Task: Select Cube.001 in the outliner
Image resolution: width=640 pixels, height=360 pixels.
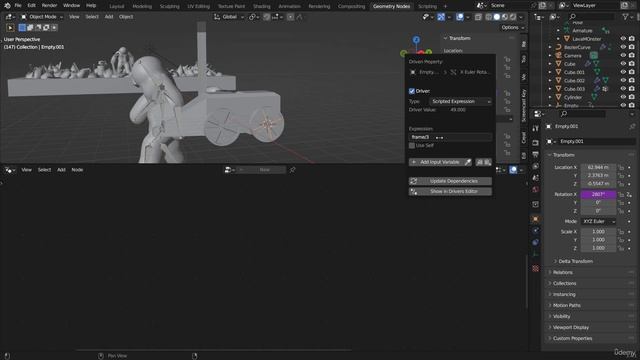Action: (574, 72)
